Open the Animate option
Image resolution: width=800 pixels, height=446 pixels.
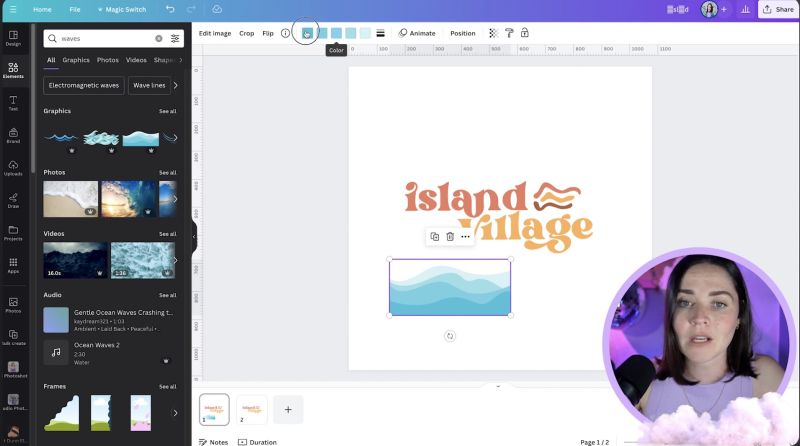417,33
